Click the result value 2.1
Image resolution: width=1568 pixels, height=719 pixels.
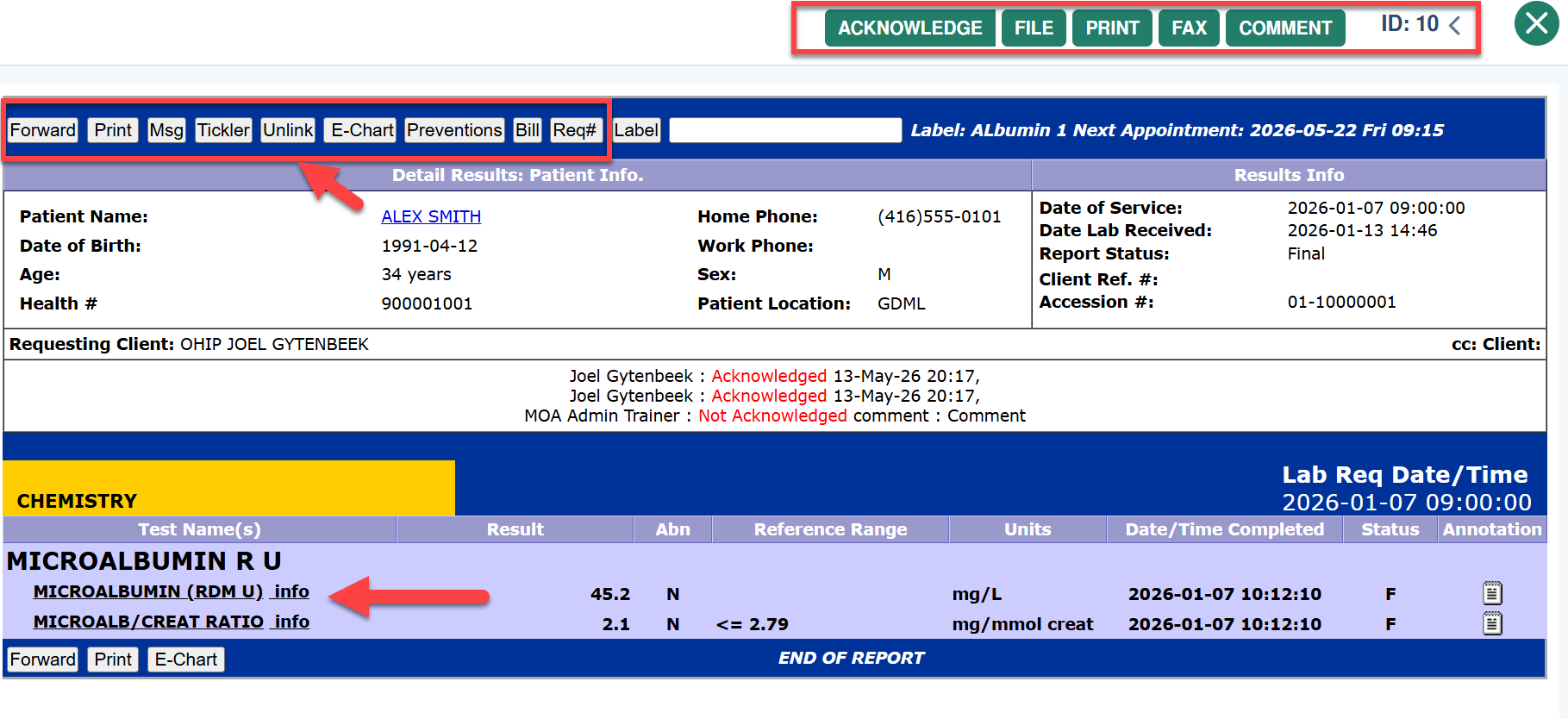tap(615, 624)
